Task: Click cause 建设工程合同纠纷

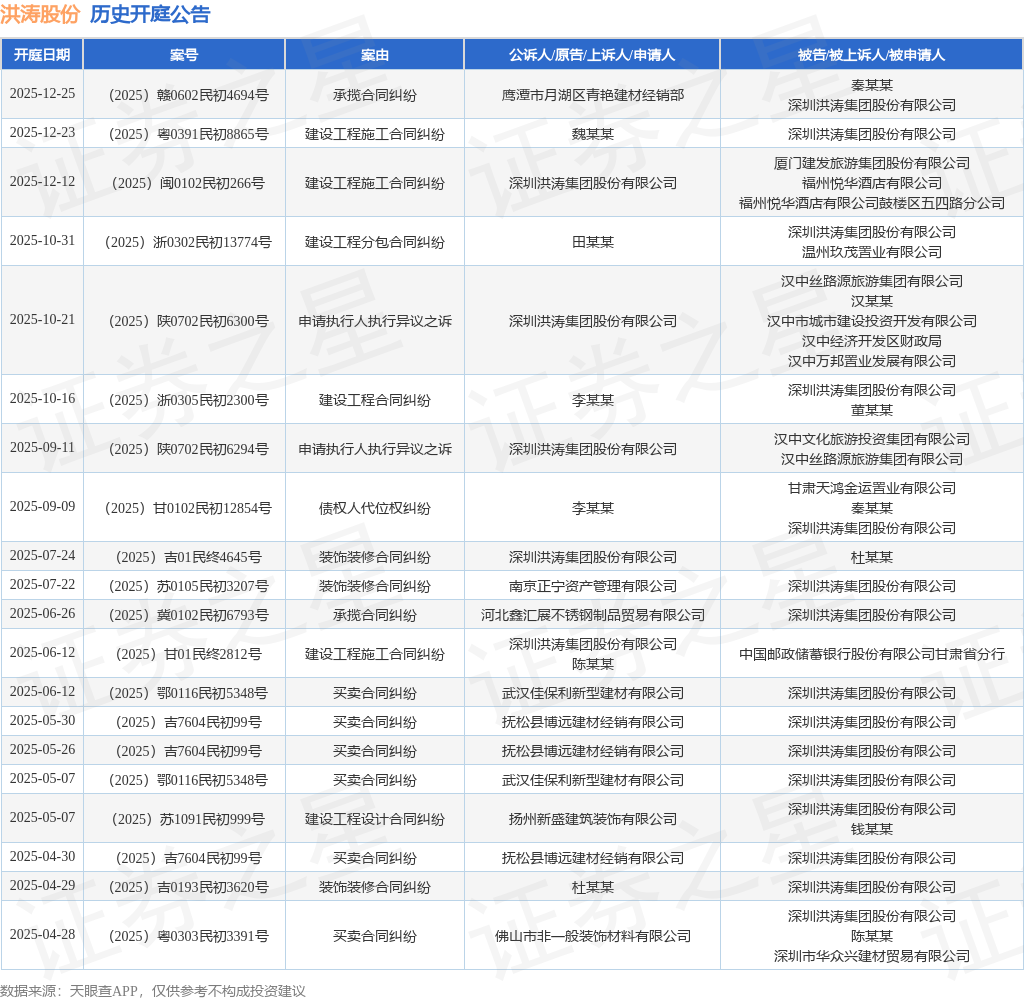Action: (x=375, y=400)
